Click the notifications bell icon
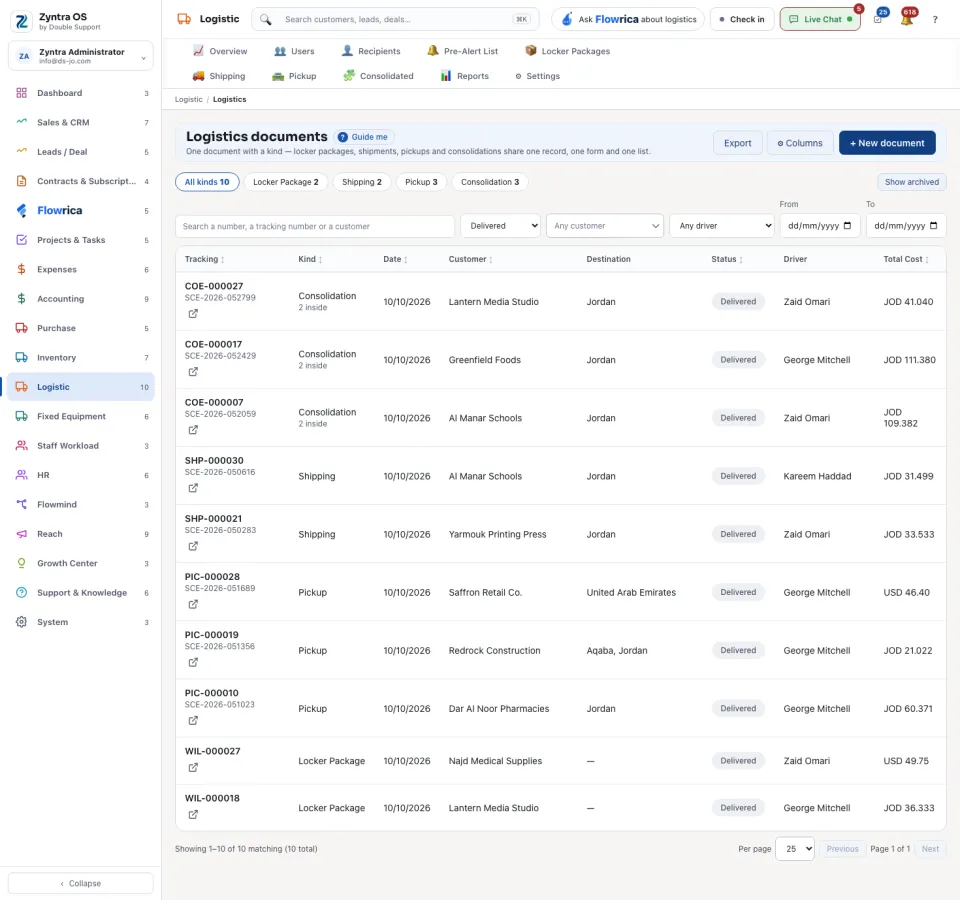 907,20
